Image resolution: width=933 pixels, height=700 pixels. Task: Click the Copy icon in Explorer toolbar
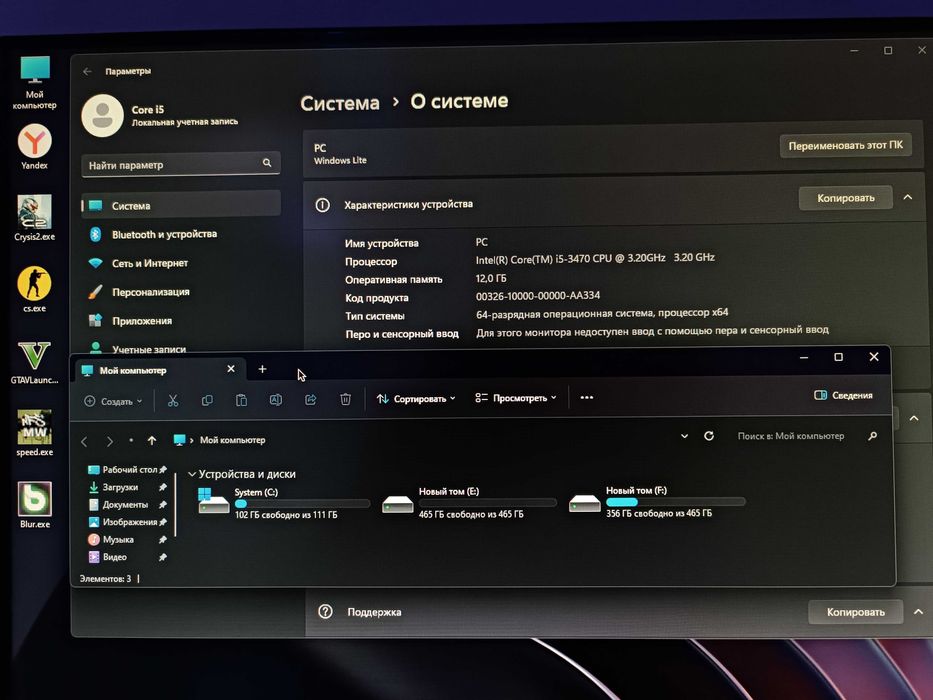pos(207,400)
